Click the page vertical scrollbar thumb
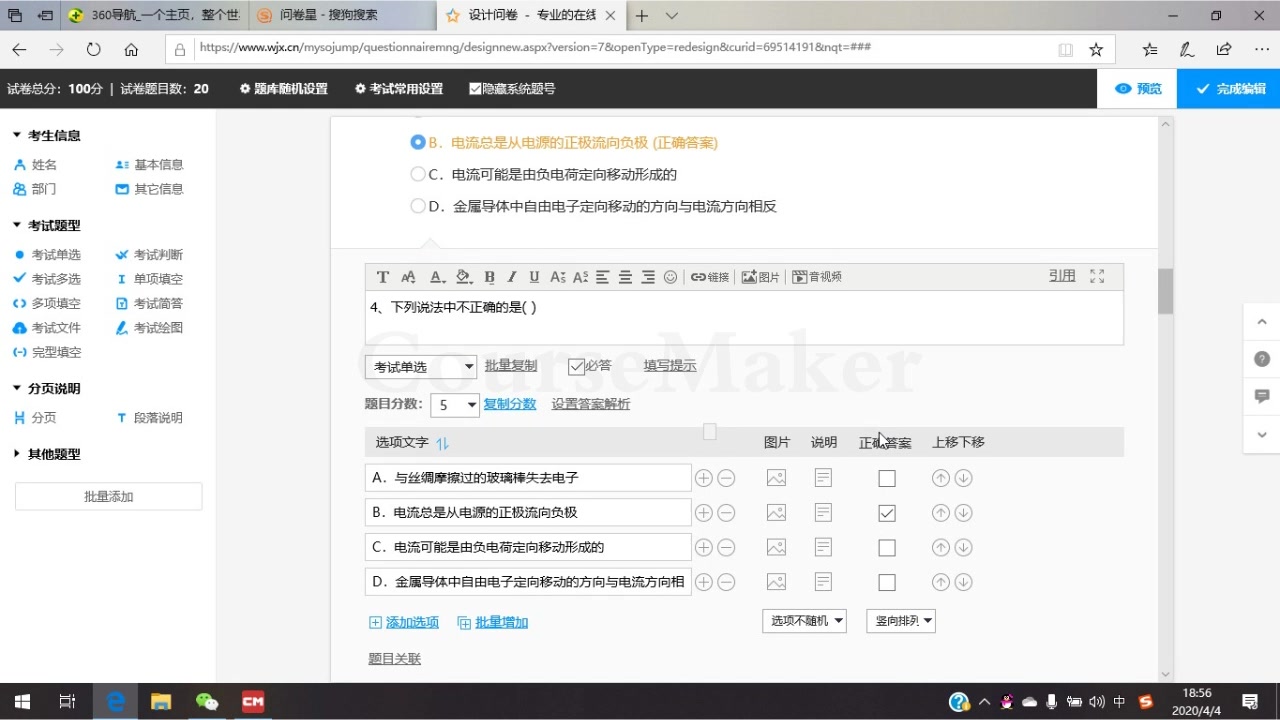This screenshot has height=720, width=1280. point(1165,291)
